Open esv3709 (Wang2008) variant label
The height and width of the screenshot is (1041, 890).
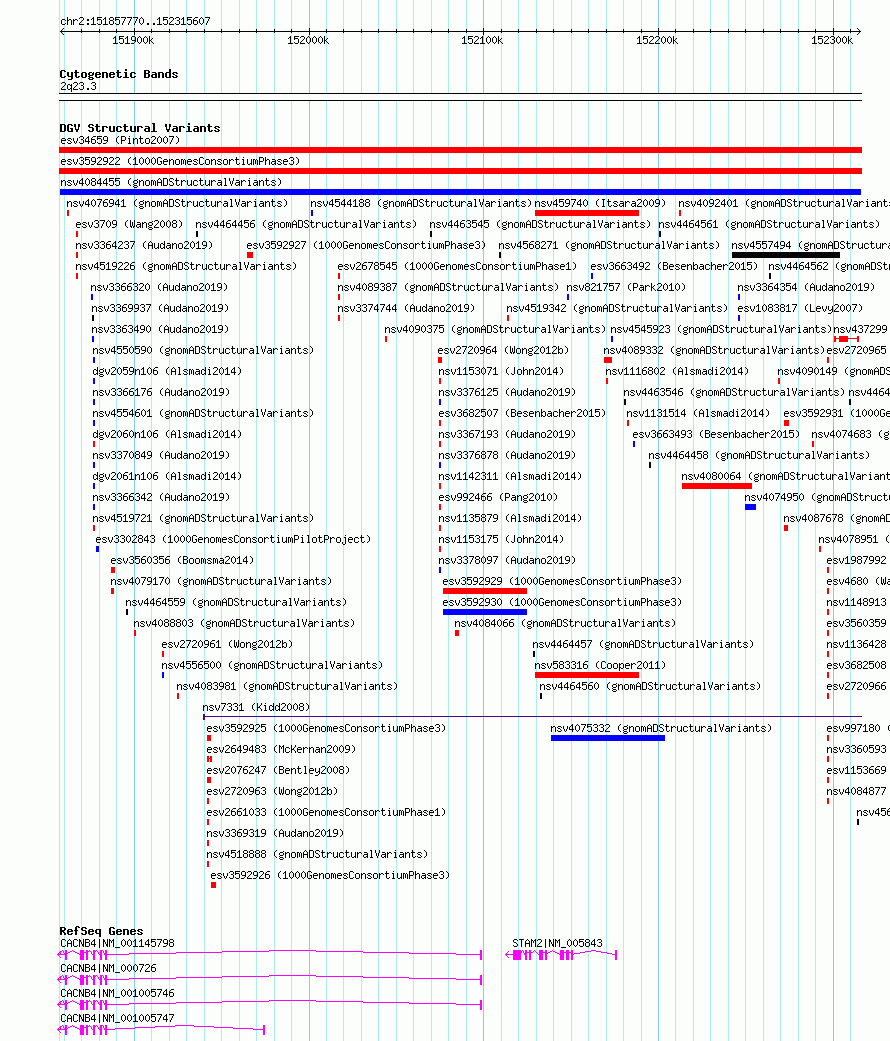click(x=129, y=224)
